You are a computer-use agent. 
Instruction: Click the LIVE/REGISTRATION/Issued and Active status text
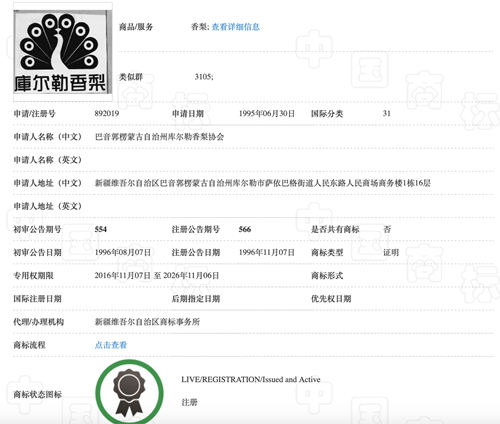(251, 380)
